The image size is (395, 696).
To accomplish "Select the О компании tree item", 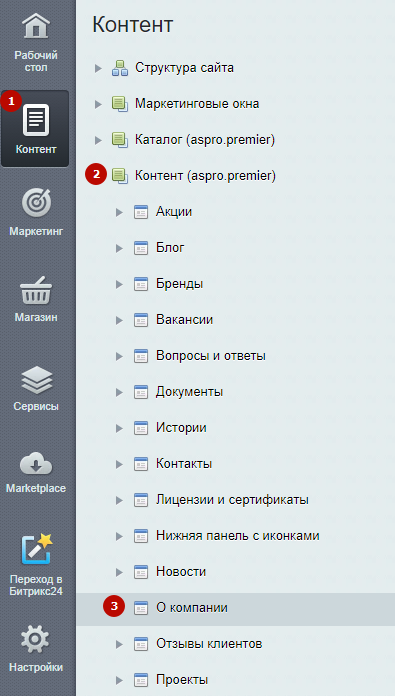I will click(x=236, y=608).
